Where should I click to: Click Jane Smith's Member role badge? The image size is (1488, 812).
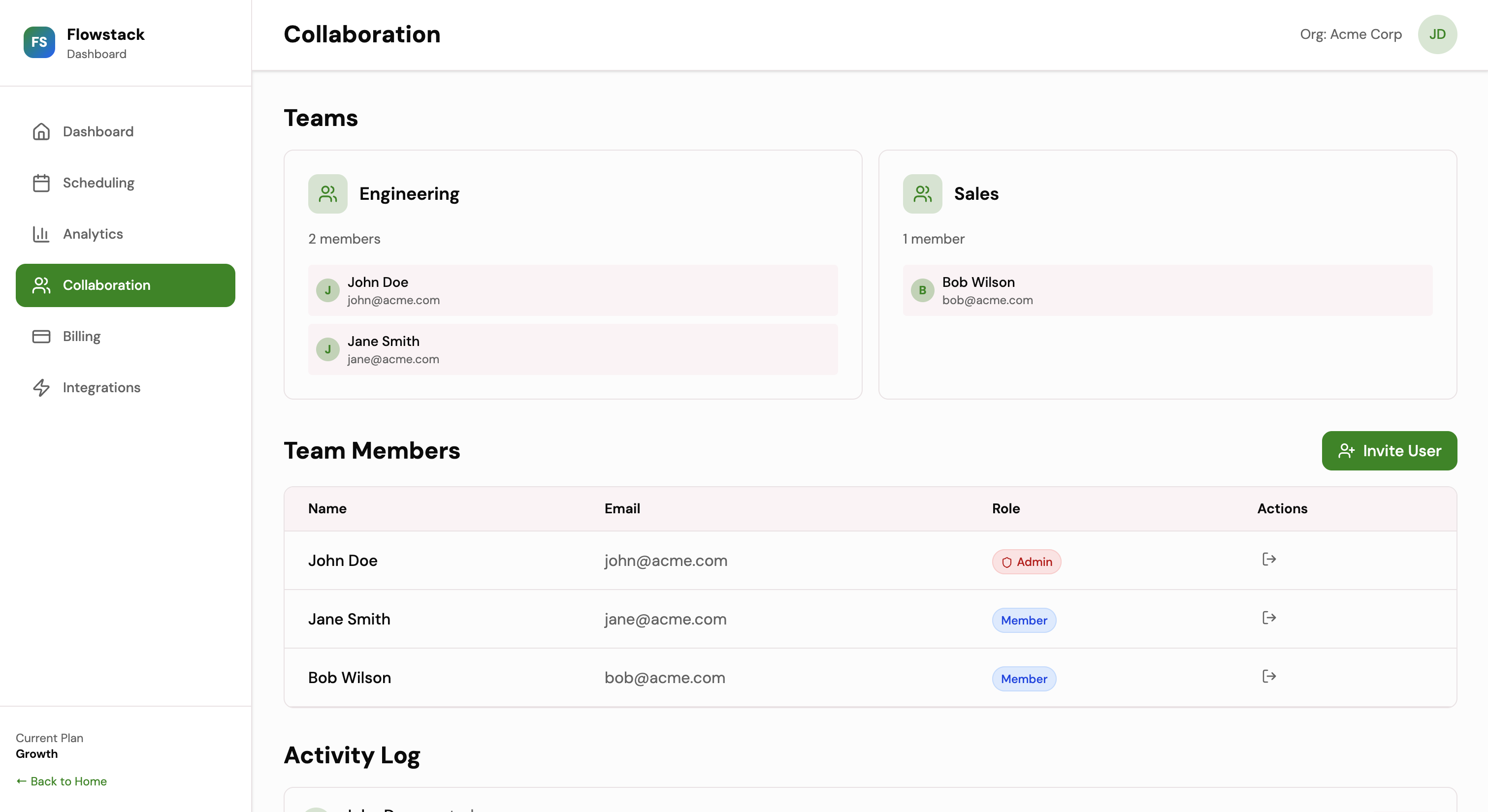click(x=1024, y=620)
